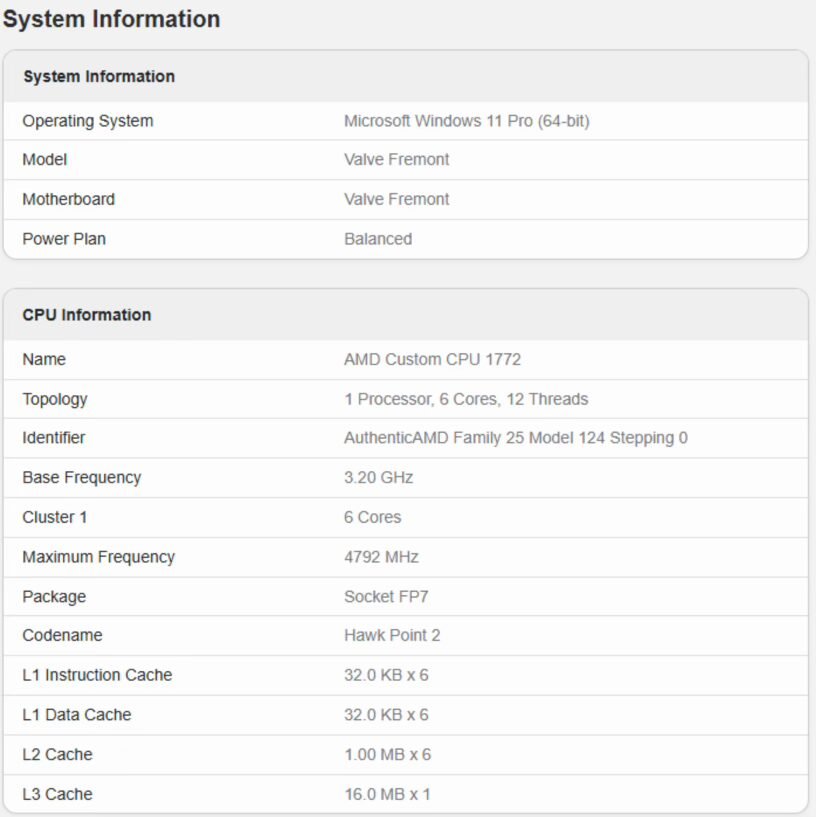Select AMD Custom CPU 1772 name
The image size is (816, 817).
432,360
